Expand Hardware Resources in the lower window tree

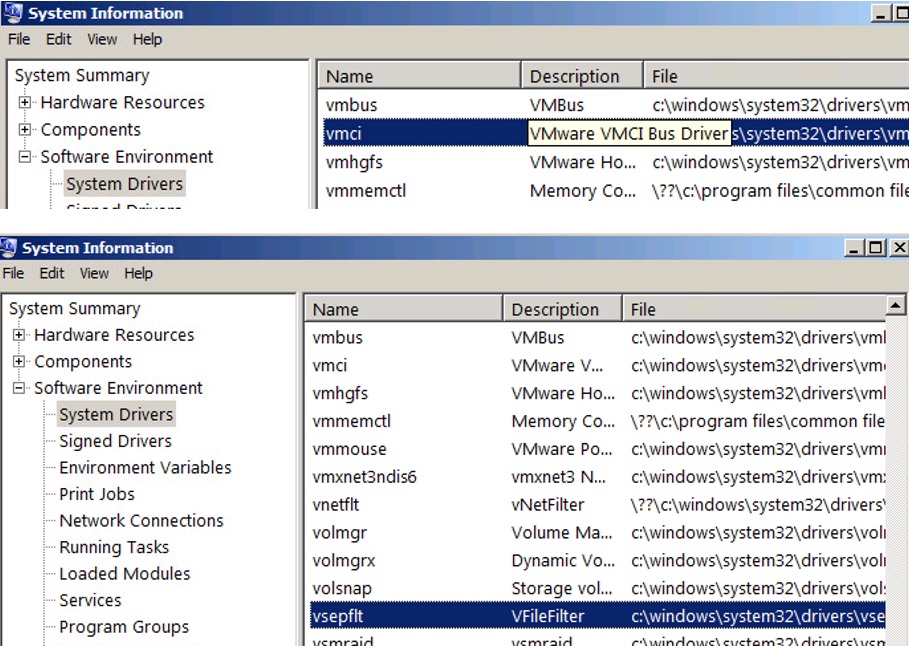pos(20,335)
